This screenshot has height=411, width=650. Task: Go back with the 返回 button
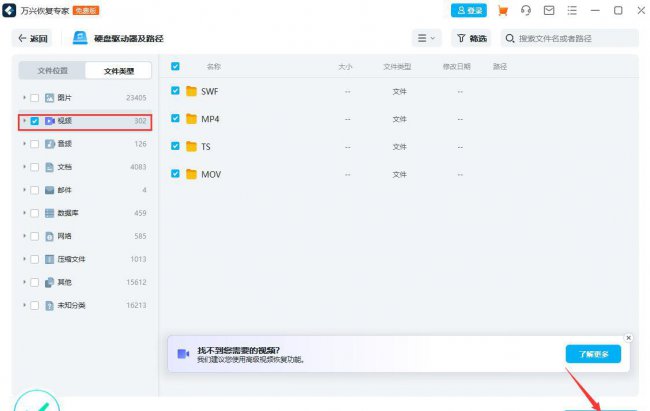[x=32, y=39]
